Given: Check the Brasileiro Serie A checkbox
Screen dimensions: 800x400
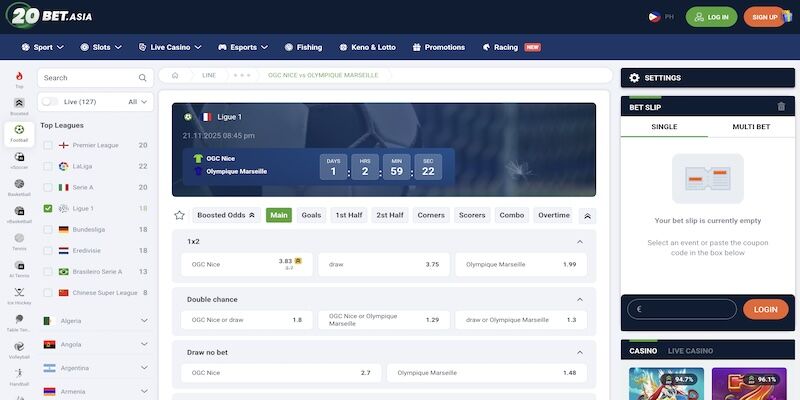Looking at the screenshot, I should coord(48,272).
